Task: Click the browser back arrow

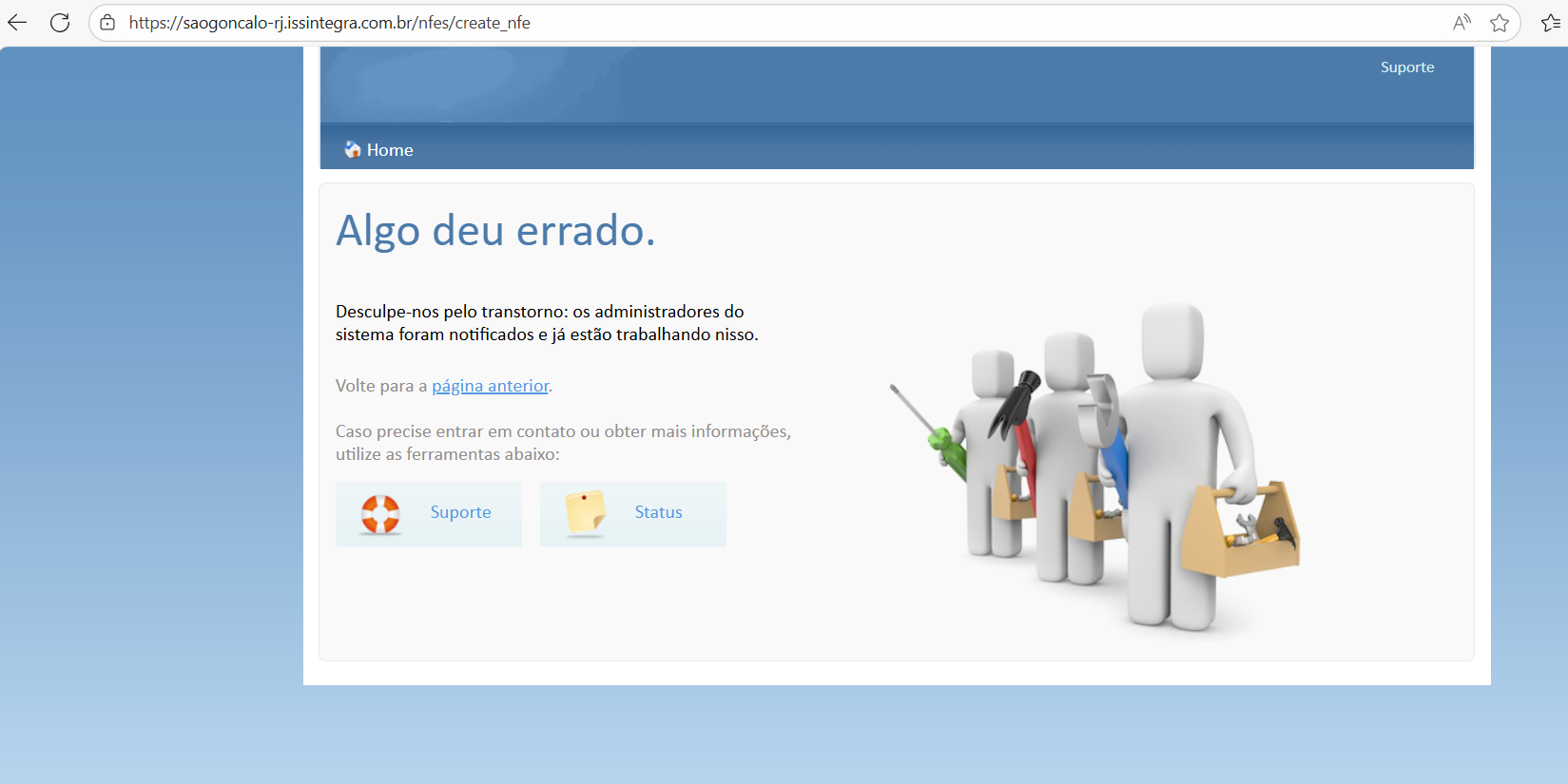Action: (17, 23)
